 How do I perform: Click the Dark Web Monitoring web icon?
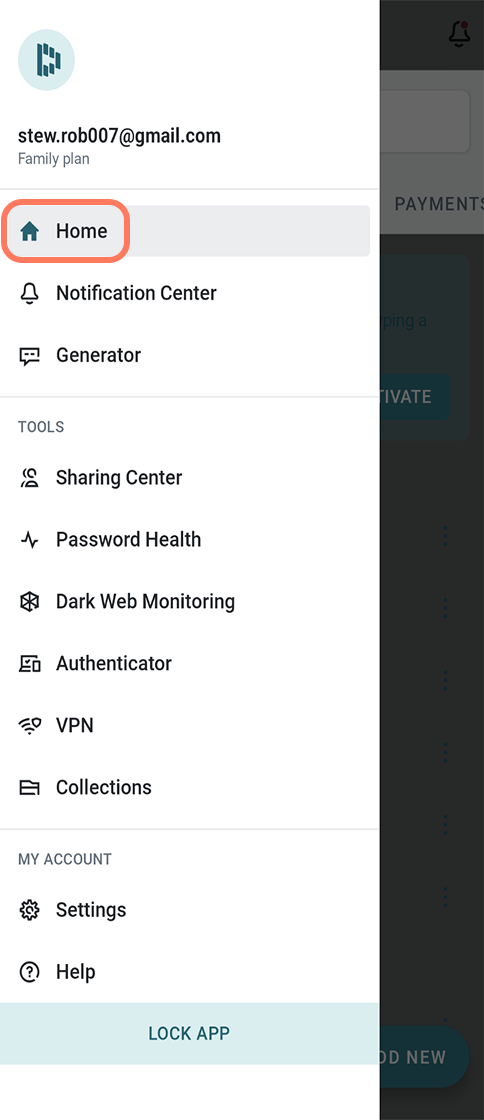29,602
